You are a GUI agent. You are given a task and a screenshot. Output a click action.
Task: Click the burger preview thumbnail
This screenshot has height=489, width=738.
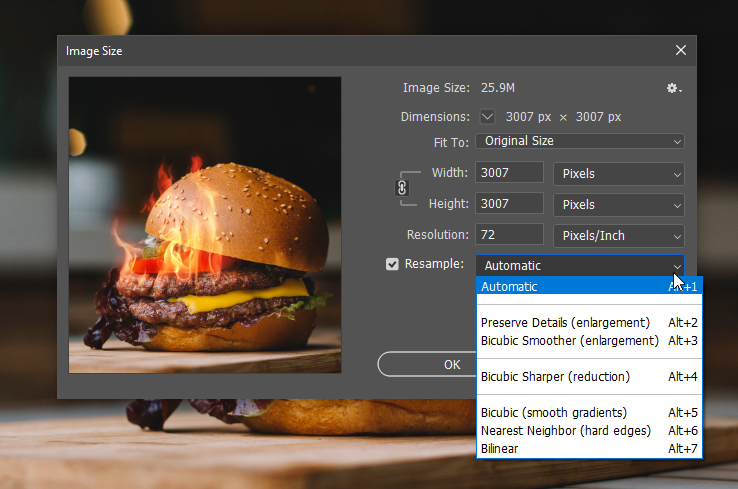(x=205, y=225)
